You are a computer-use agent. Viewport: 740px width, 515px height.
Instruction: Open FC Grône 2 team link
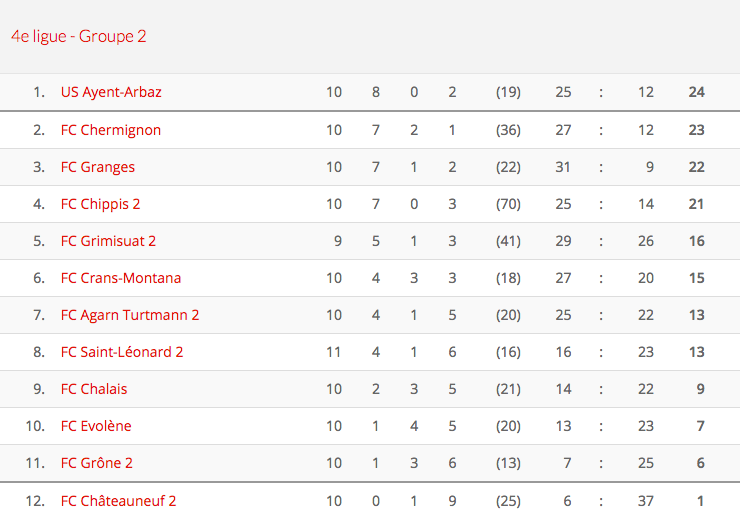(x=97, y=463)
